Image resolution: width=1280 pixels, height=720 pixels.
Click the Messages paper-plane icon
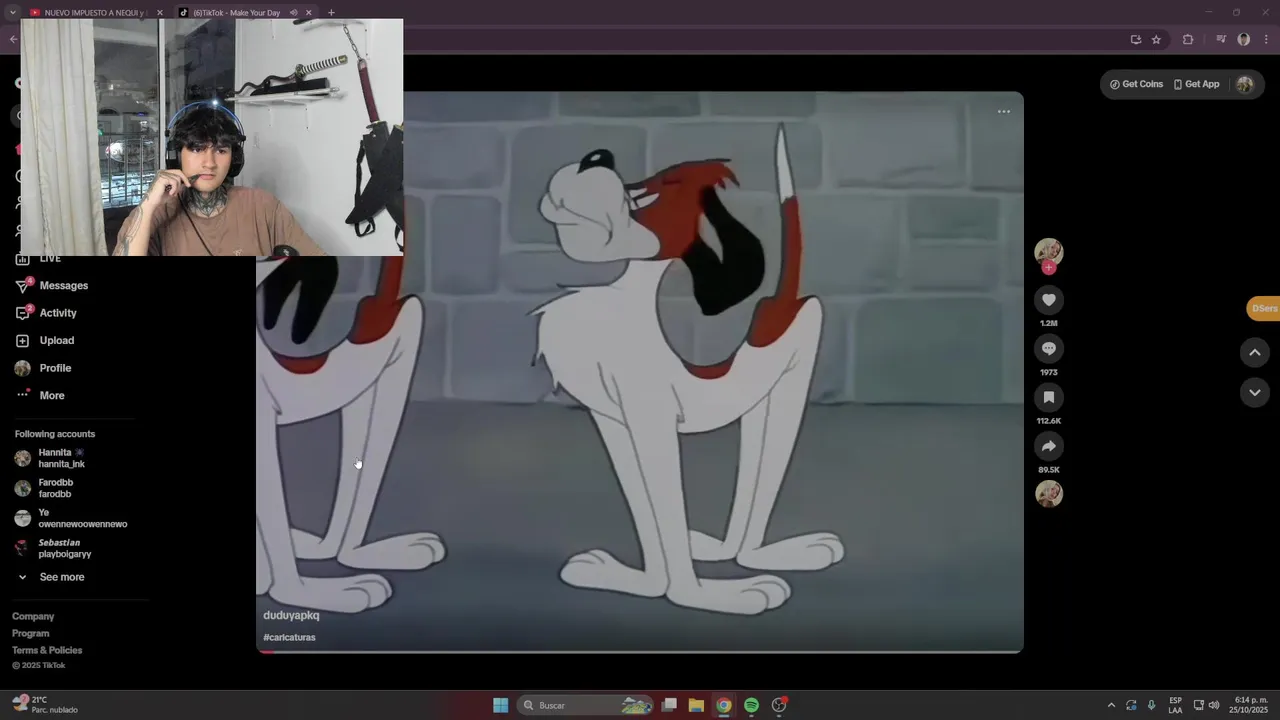[22, 286]
